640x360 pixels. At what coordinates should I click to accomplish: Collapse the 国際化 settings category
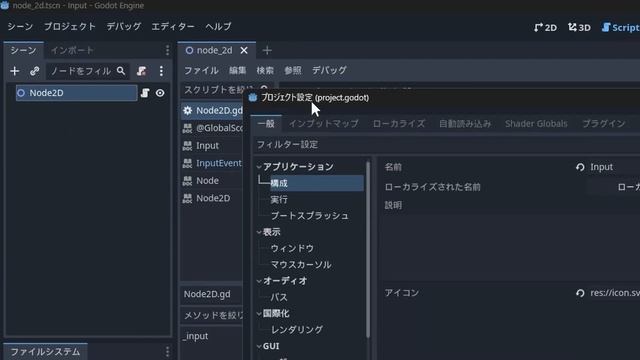click(259, 313)
